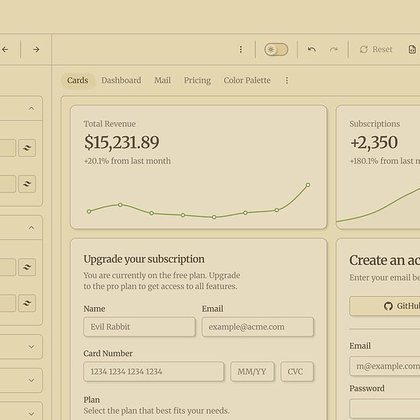
Task: Expand the third sidebar section chevron
Action: tap(31, 347)
